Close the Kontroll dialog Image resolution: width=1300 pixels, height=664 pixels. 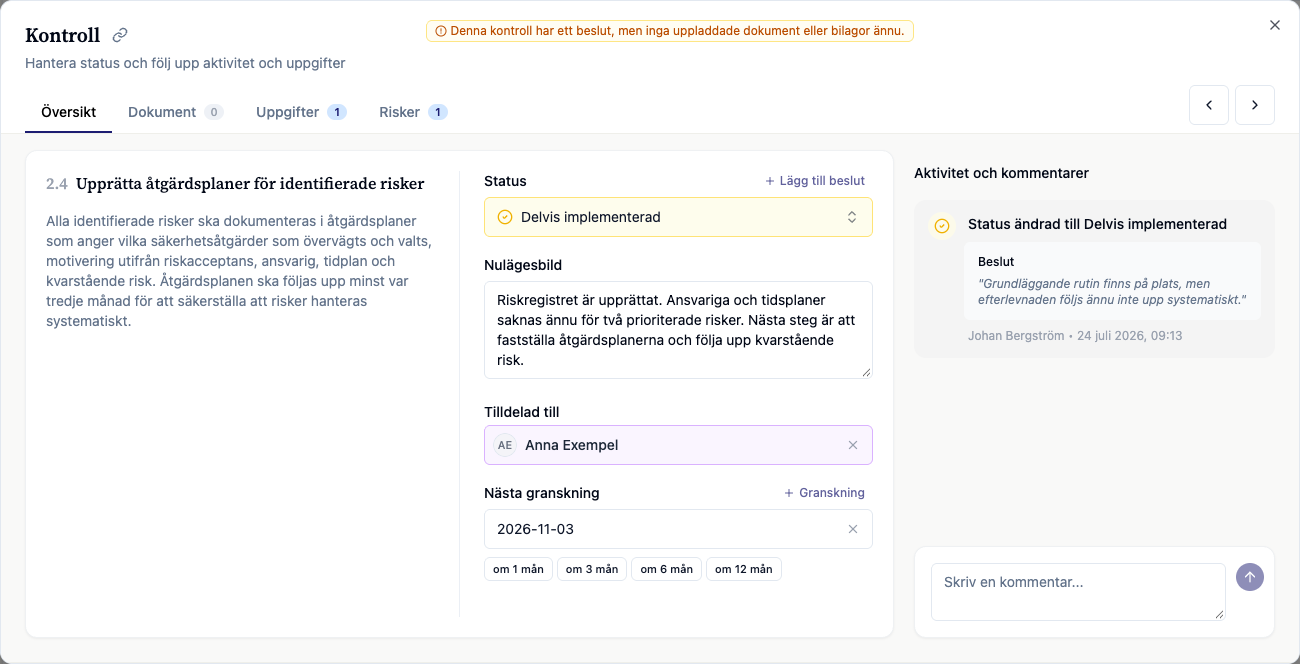tap(1275, 25)
